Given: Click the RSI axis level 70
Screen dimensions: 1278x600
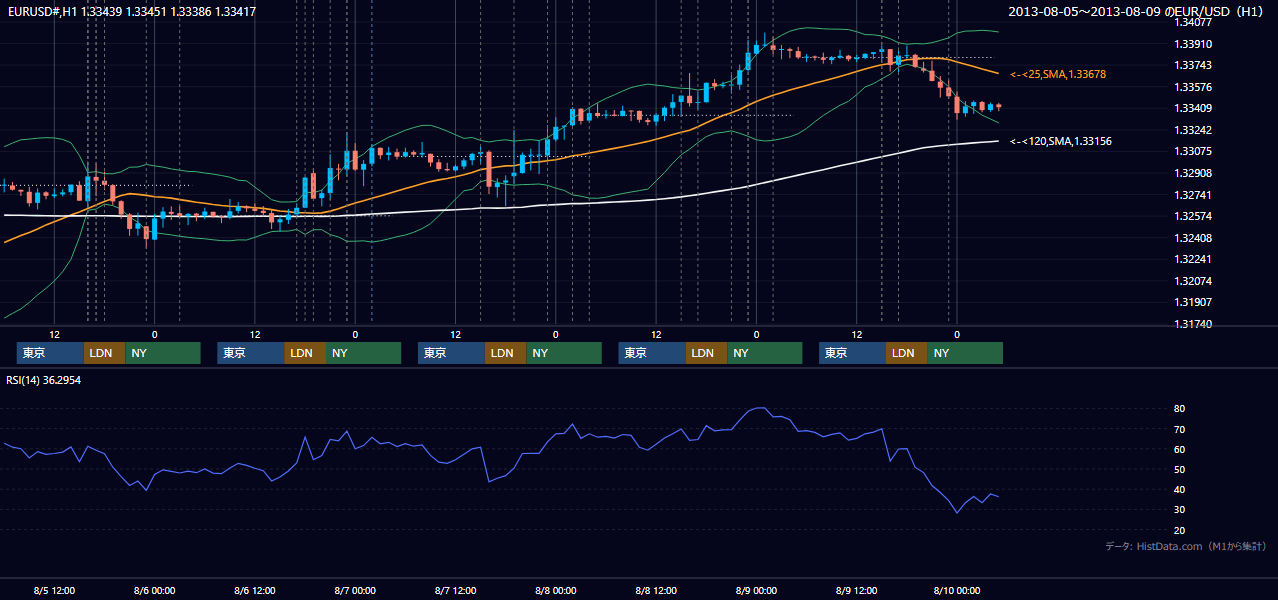Looking at the screenshot, I should pyautogui.click(x=1179, y=429).
